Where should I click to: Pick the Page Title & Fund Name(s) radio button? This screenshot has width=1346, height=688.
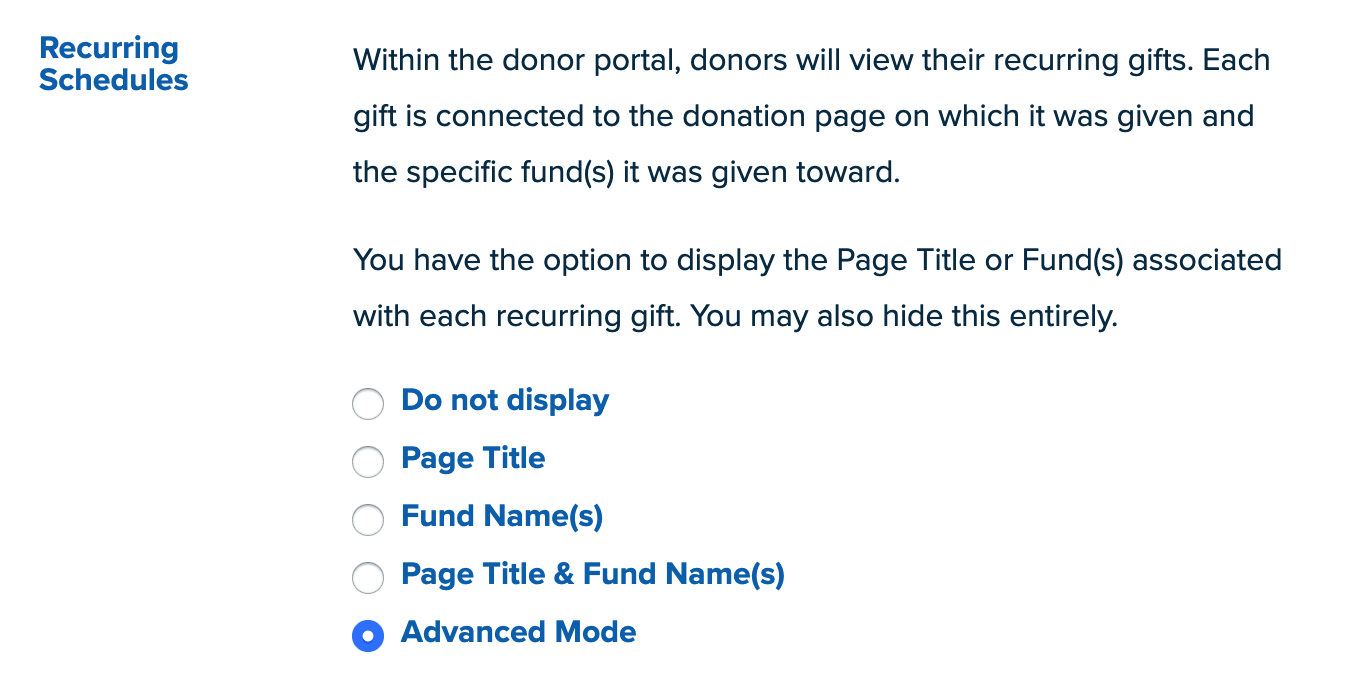[368, 578]
